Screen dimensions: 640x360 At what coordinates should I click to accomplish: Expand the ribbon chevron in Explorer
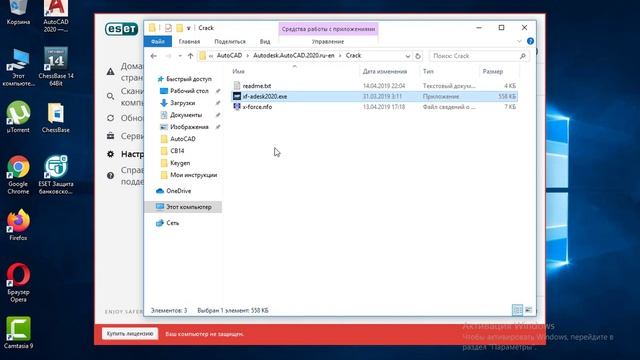[x=519, y=41]
